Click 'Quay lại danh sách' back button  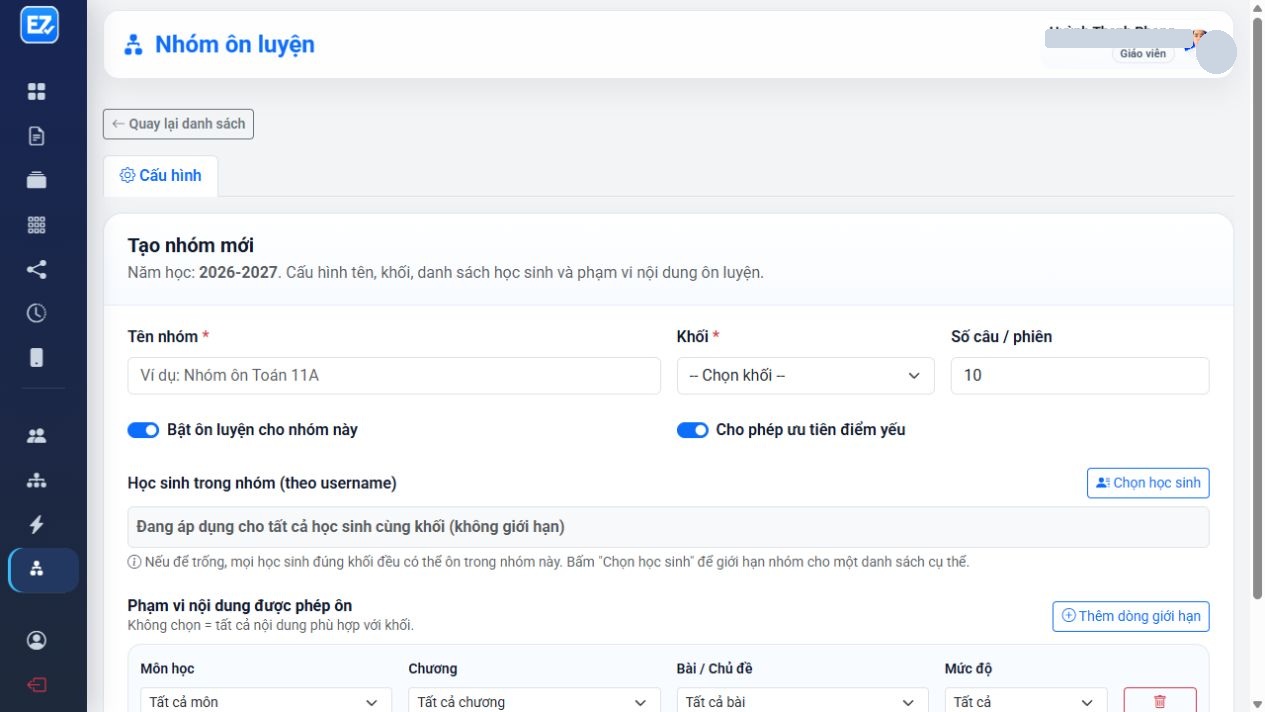pyautogui.click(x=178, y=124)
